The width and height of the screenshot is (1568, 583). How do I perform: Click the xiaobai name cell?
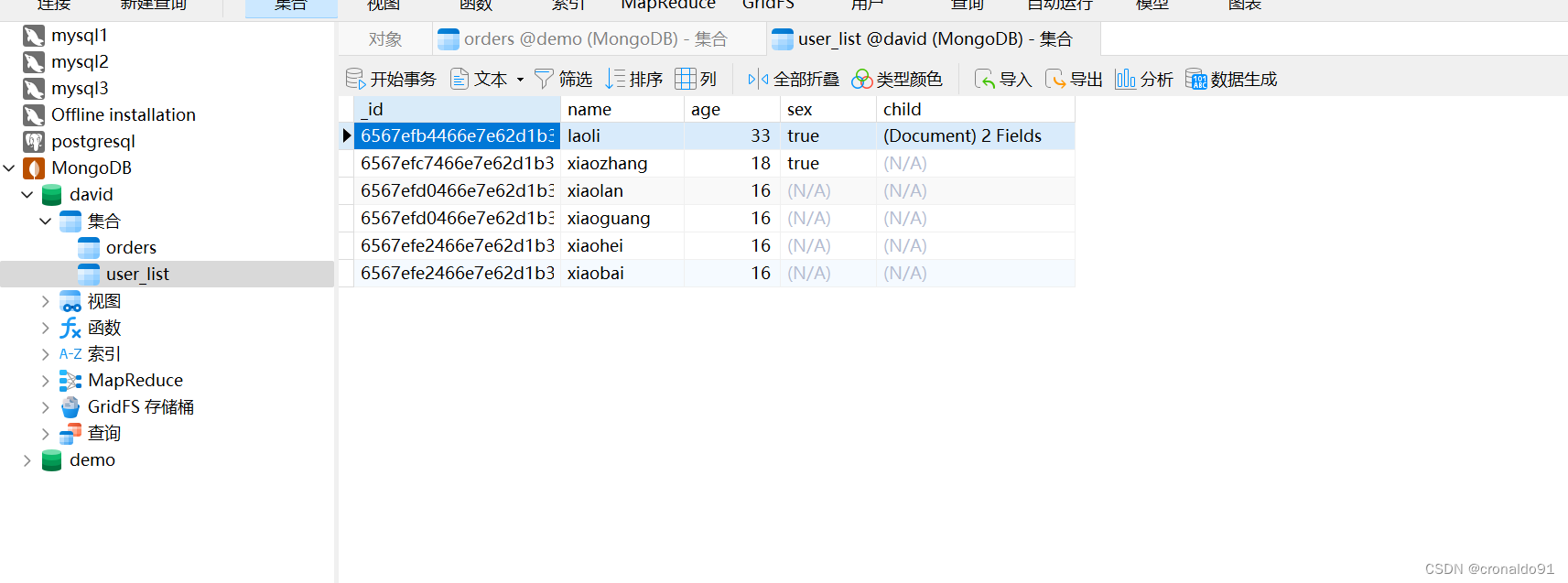tap(622, 274)
